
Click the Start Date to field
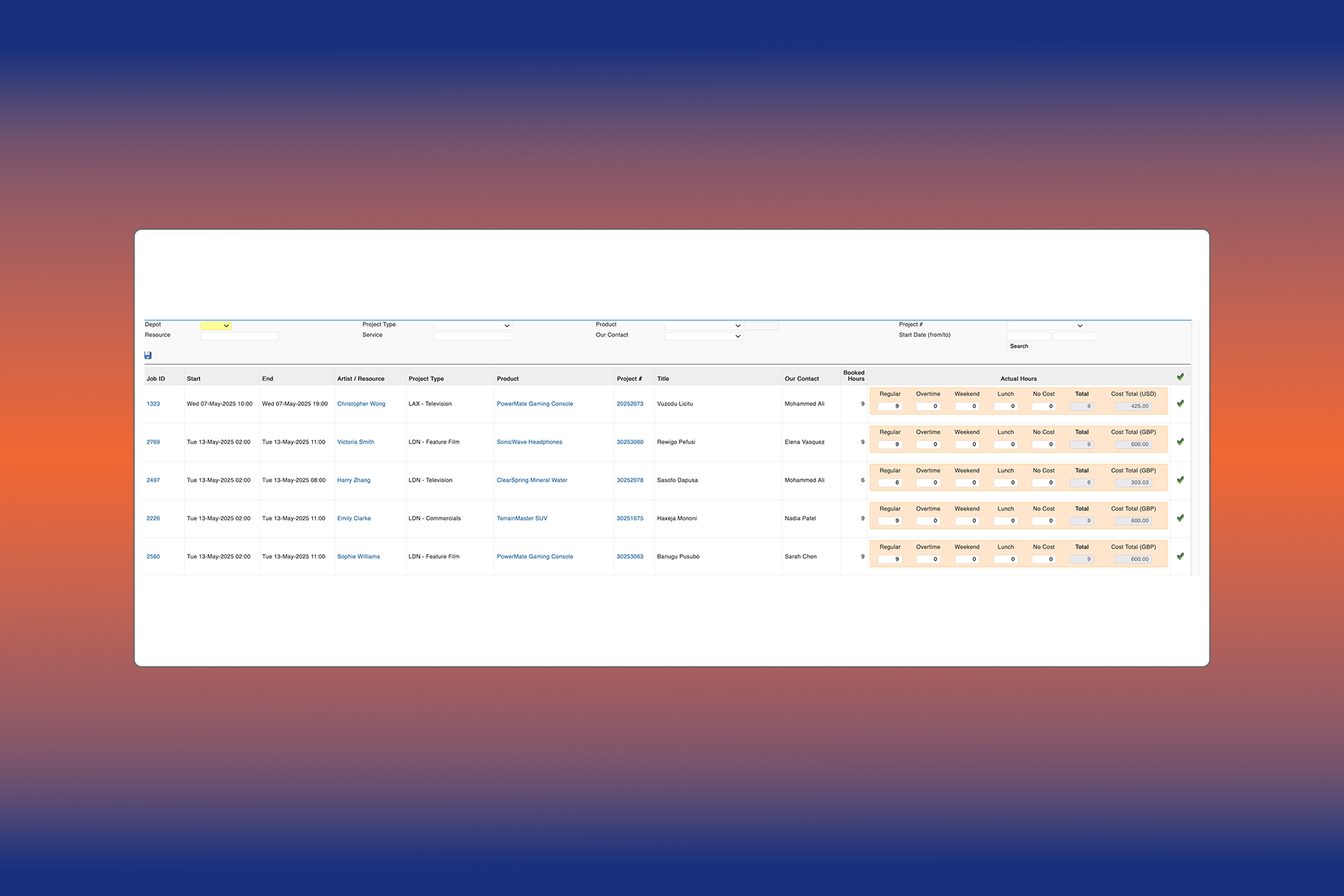coord(1074,336)
